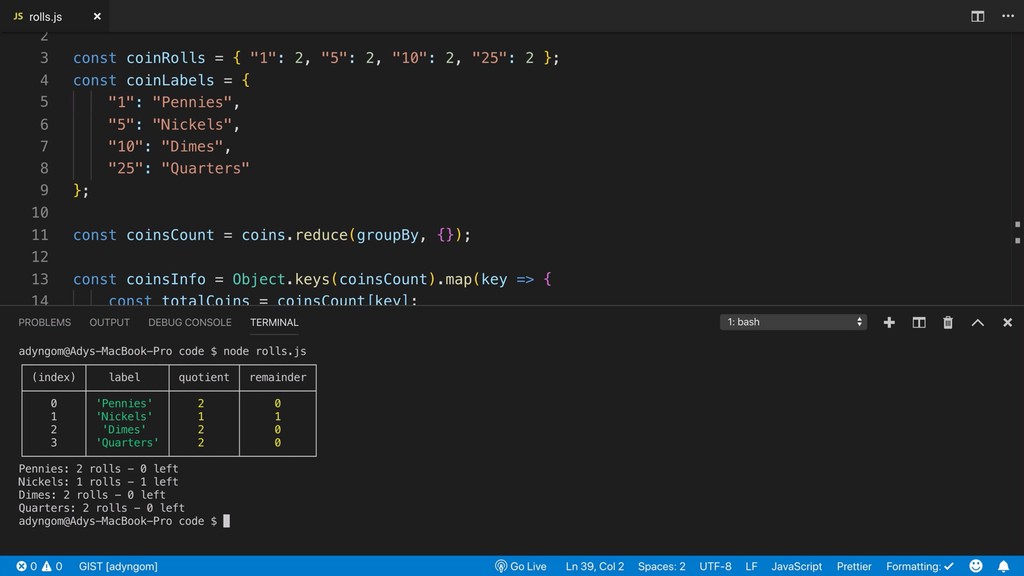
Task: Create a new terminal with plus icon
Action: (x=889, y=323)
